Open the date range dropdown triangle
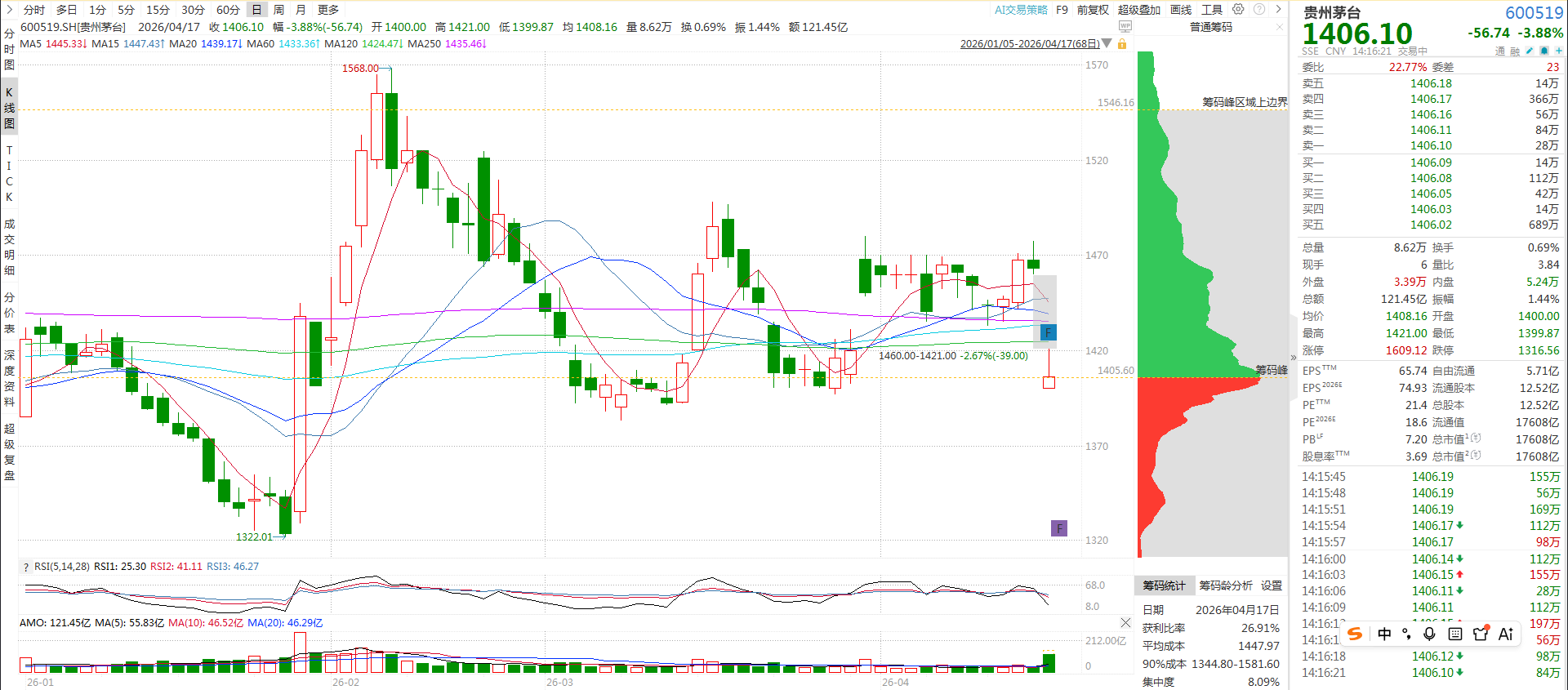This screenshot has height=690, width=1568. pyautogui.click(x=1107, y=44)
